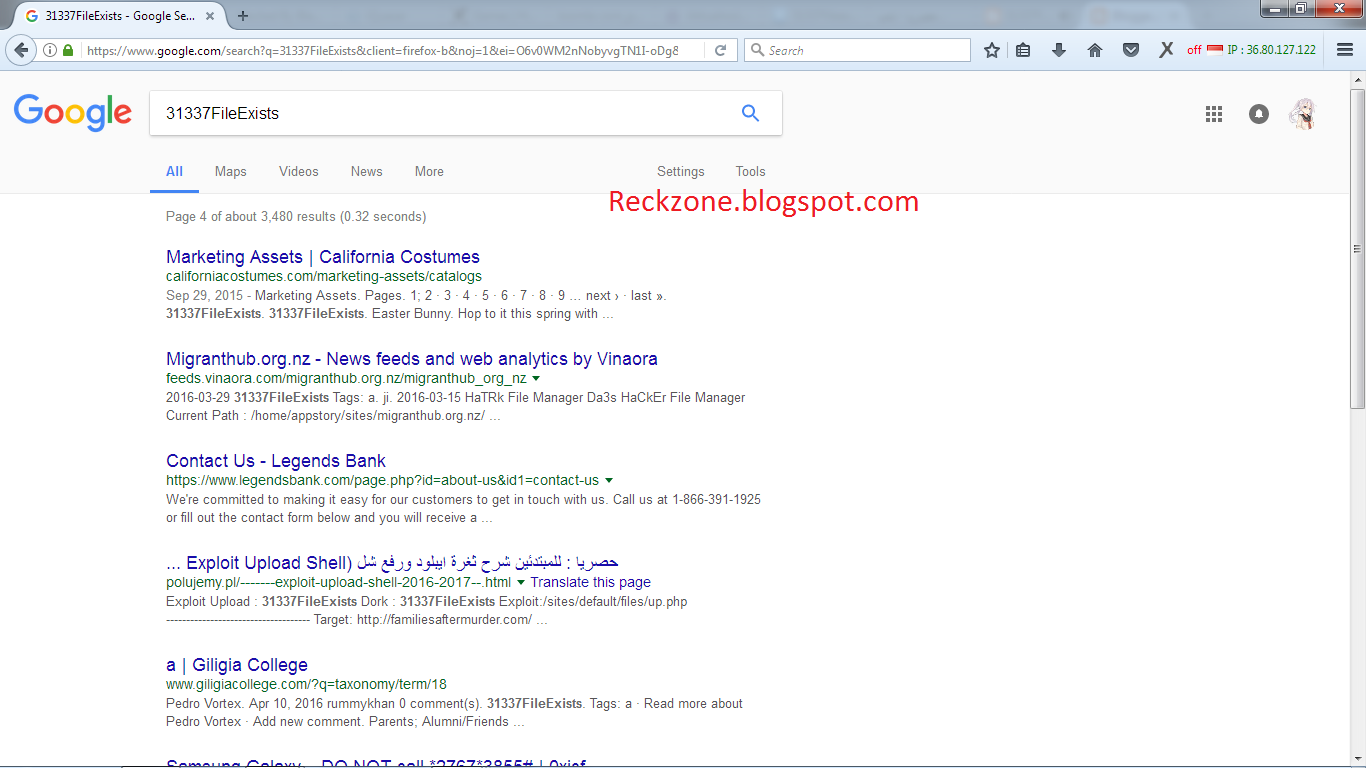Click the vertical page scrollbar thumb
This screenshot has width=1366, height=768.
(1357, 249)
